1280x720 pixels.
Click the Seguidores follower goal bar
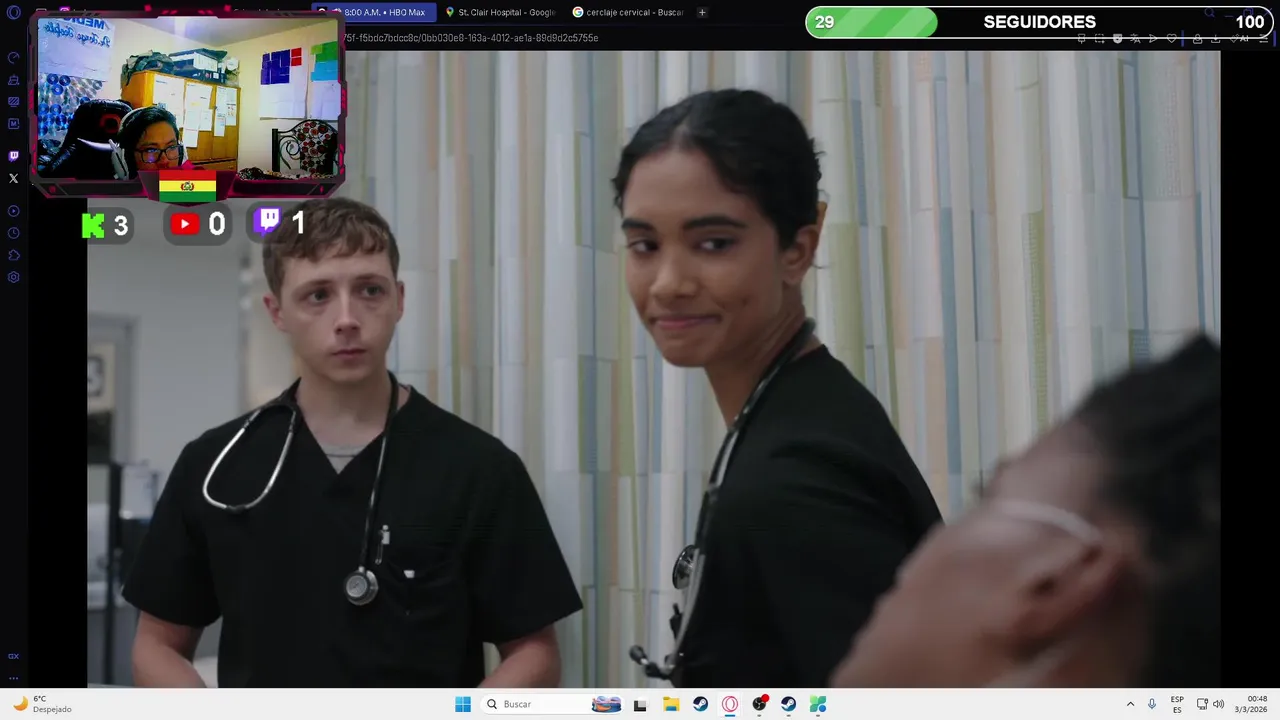[x=1040, y=22]
